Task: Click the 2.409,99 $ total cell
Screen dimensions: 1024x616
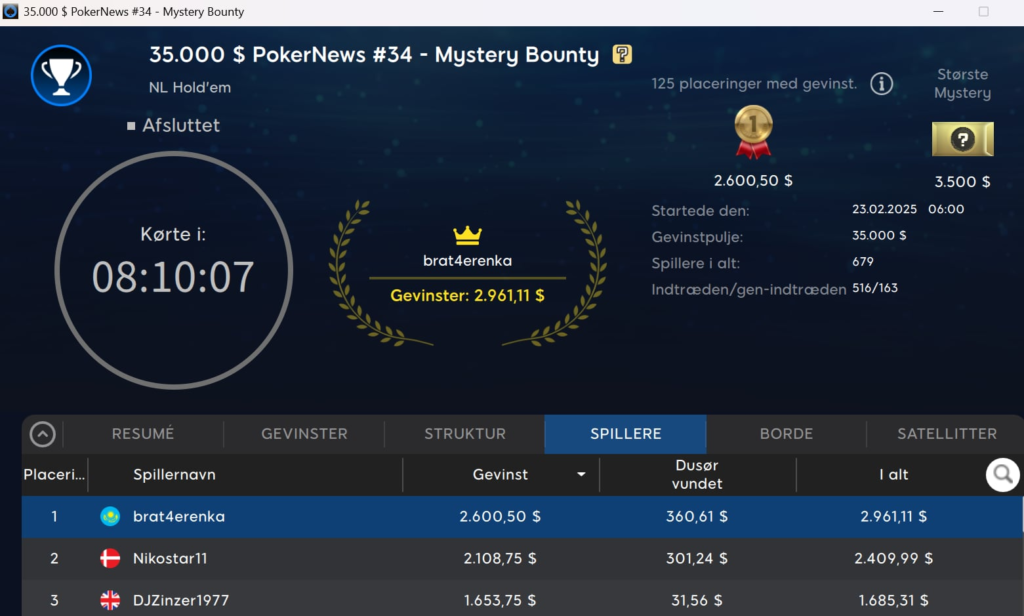Action: (x=893, y=558)
